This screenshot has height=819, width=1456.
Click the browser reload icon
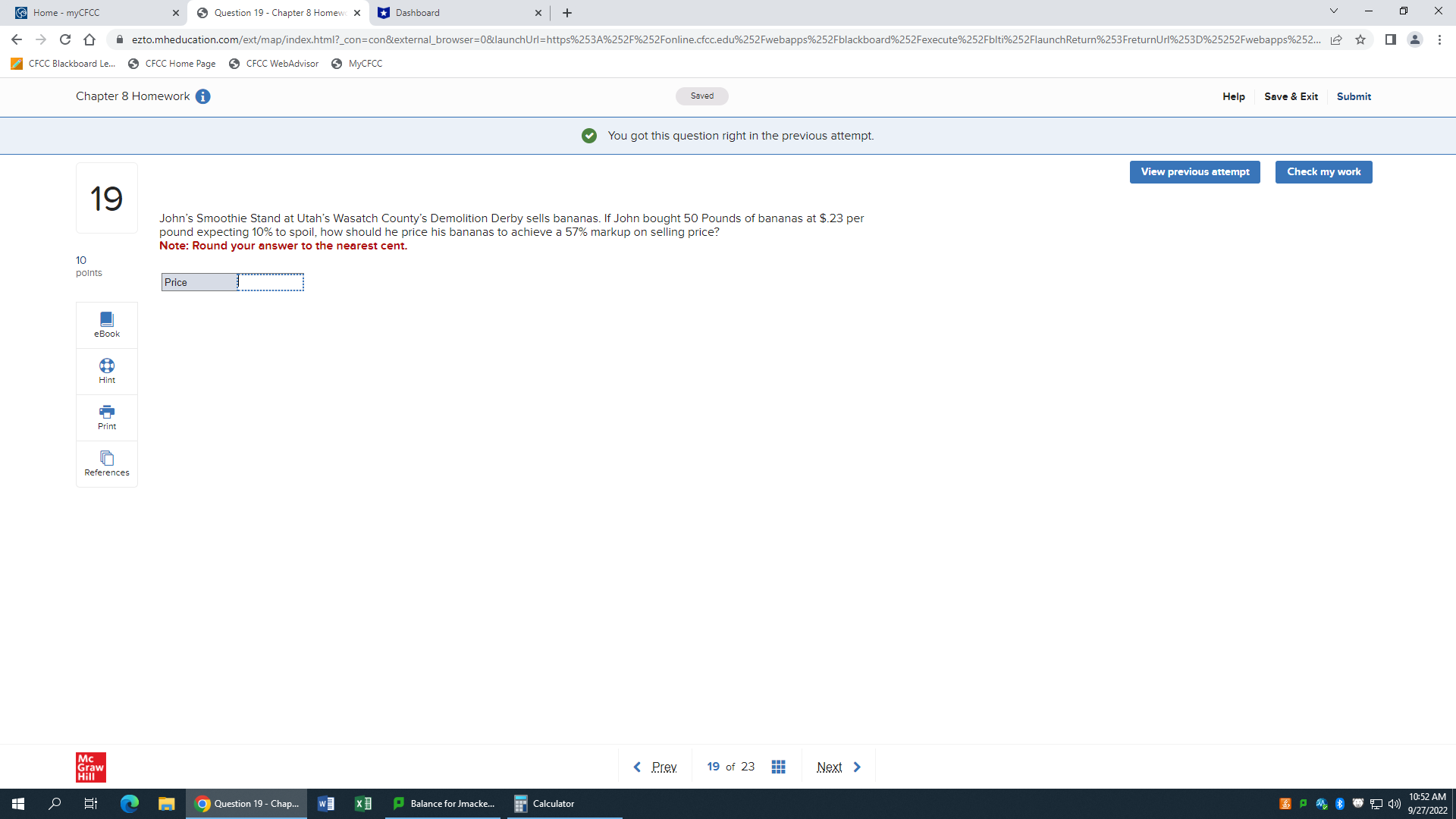coord(65,39)
